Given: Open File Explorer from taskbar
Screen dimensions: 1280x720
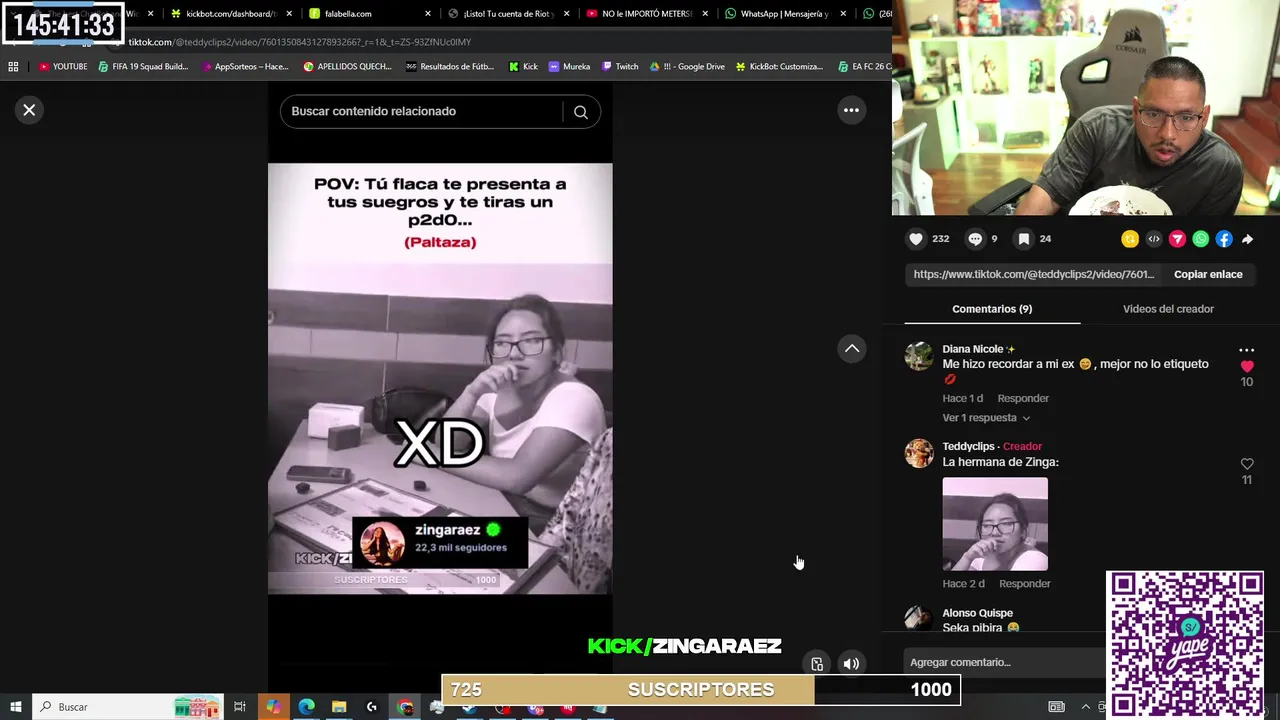Looking at the screenshot, I should pos(339,707).
